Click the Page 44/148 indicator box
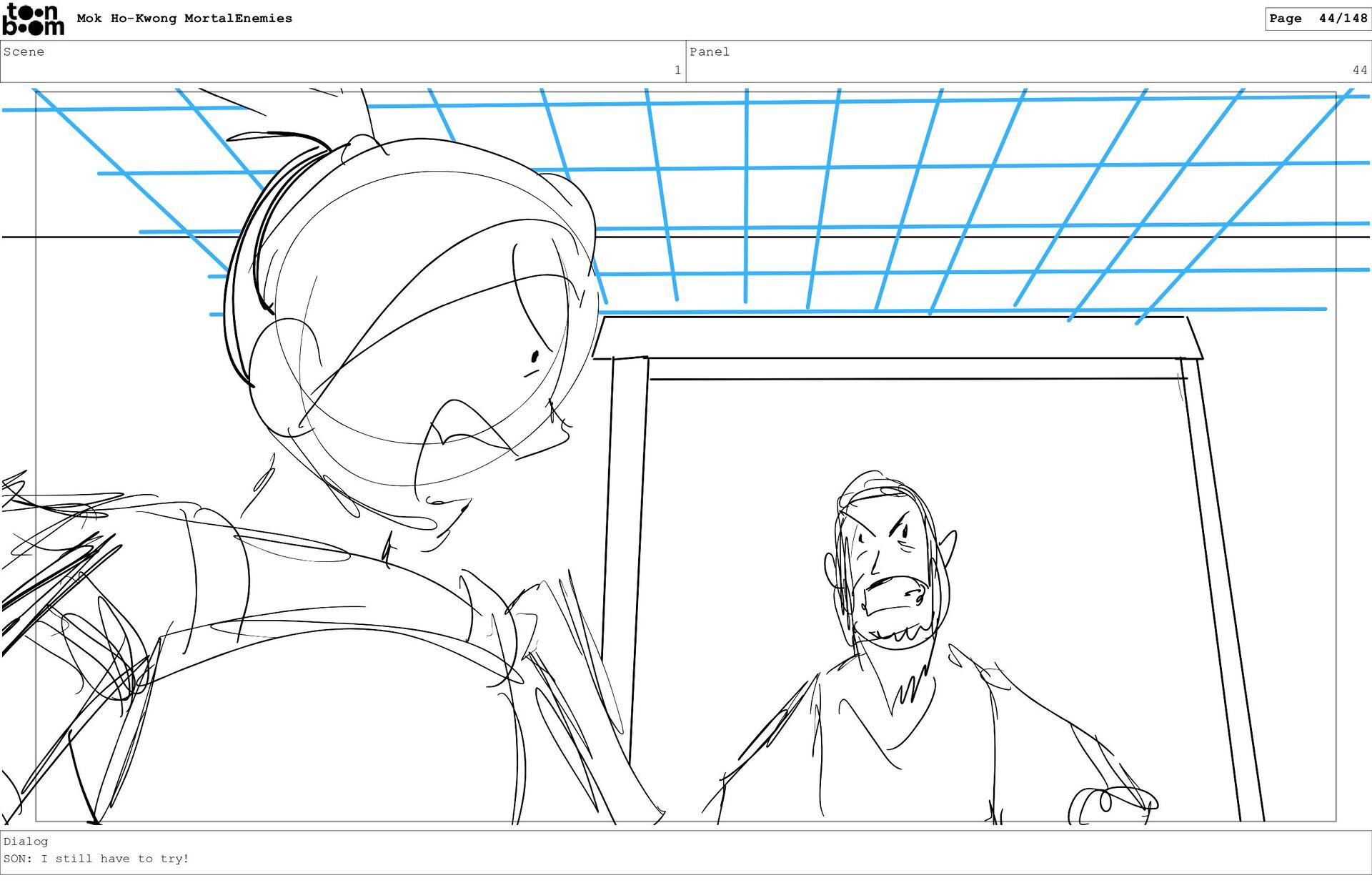Screen dimensions: 1372x888 1317,19
